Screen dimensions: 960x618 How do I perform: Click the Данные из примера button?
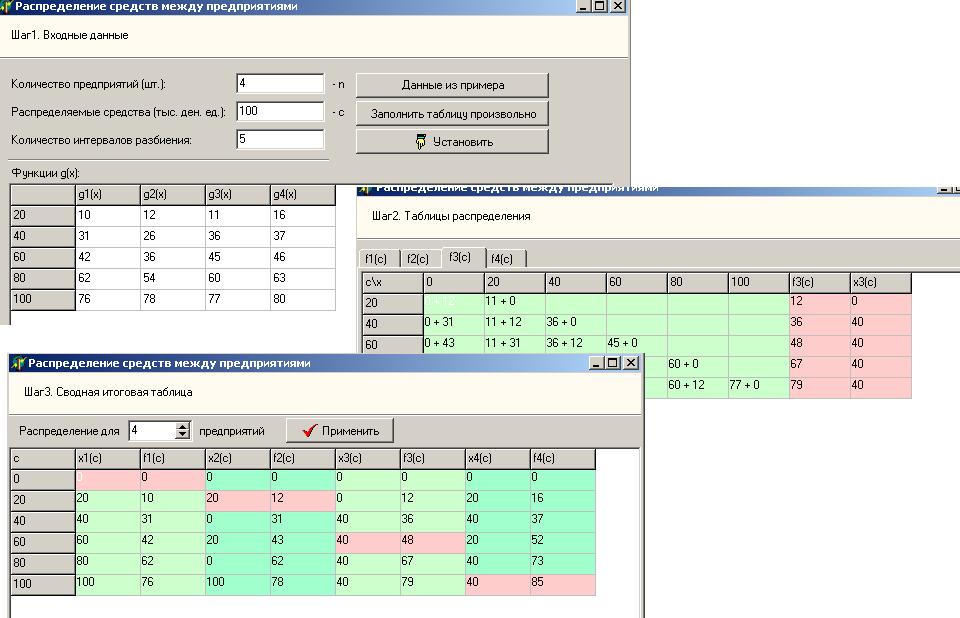pyautogui.click(x=452, y=85)
